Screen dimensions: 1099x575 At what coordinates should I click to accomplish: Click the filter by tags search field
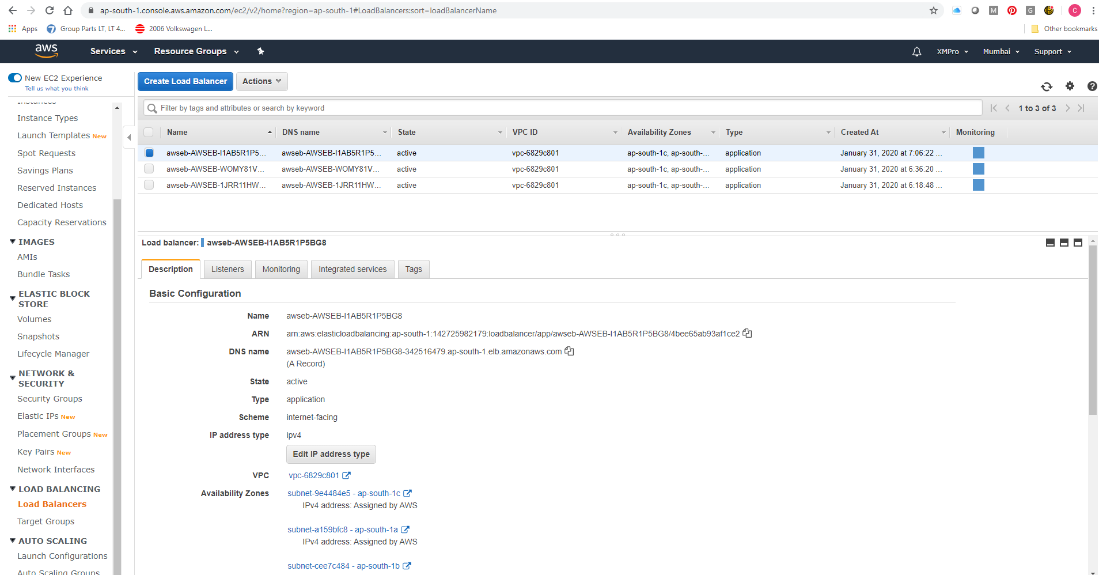563,108
